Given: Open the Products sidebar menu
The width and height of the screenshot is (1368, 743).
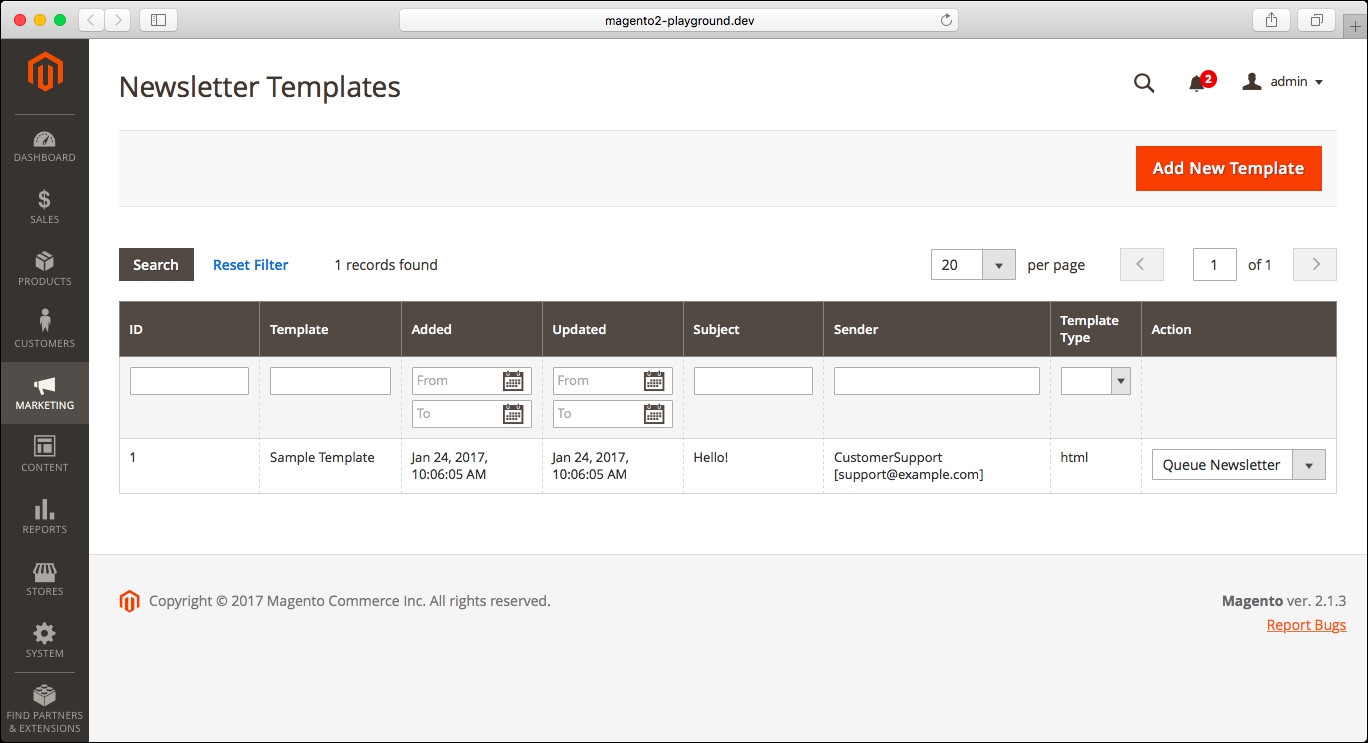Looking at the screenshot, I should [x=44, y=269].
